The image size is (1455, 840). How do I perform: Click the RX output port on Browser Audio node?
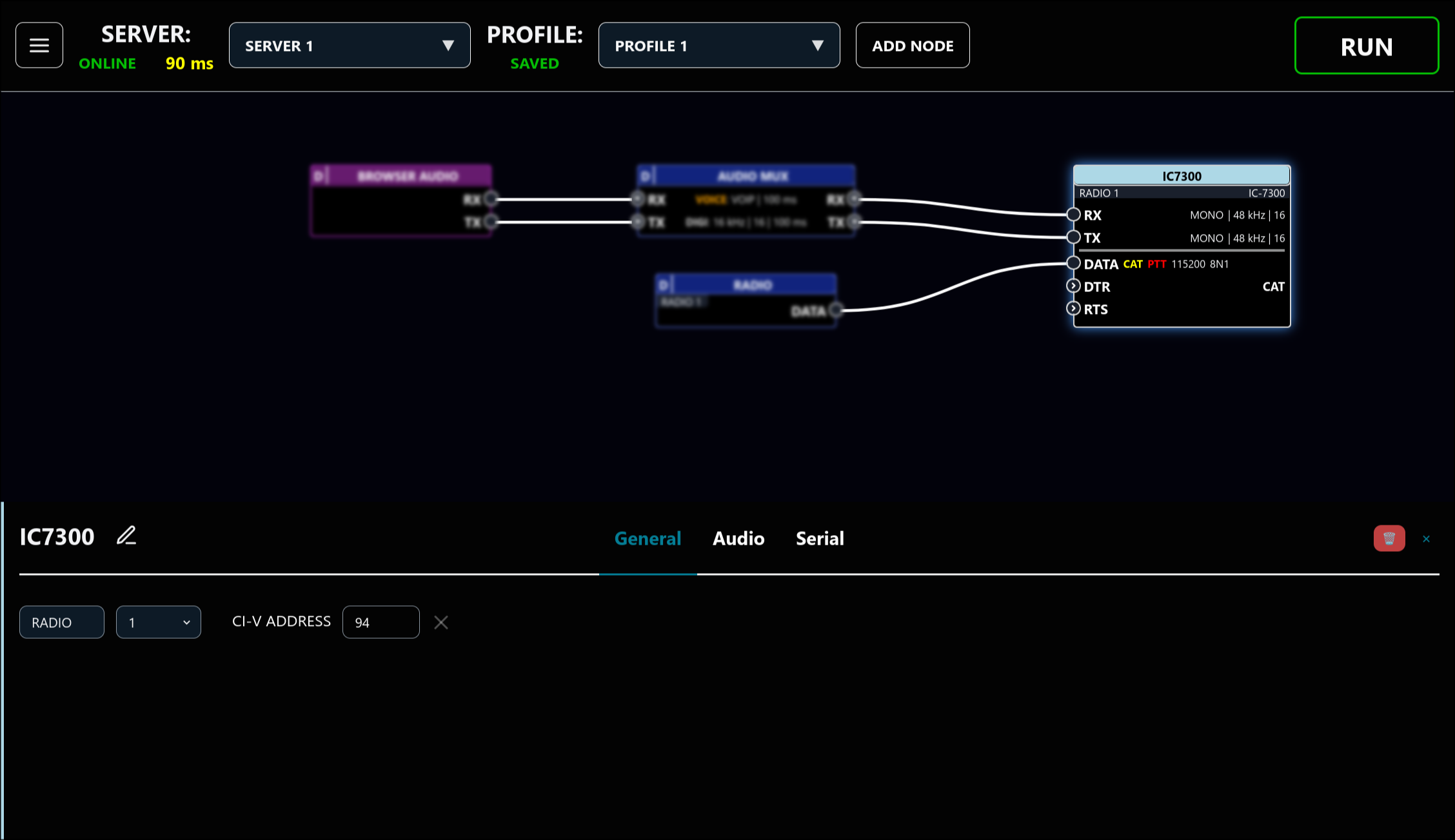tap(491, 199)
